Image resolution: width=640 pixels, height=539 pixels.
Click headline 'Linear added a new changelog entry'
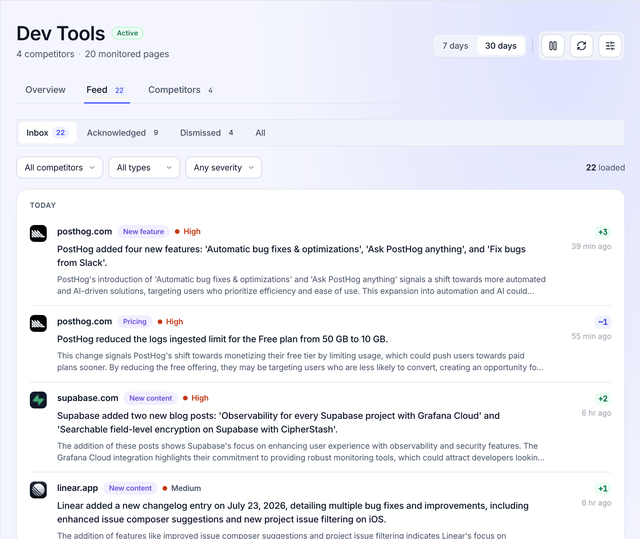coord(293,512)
